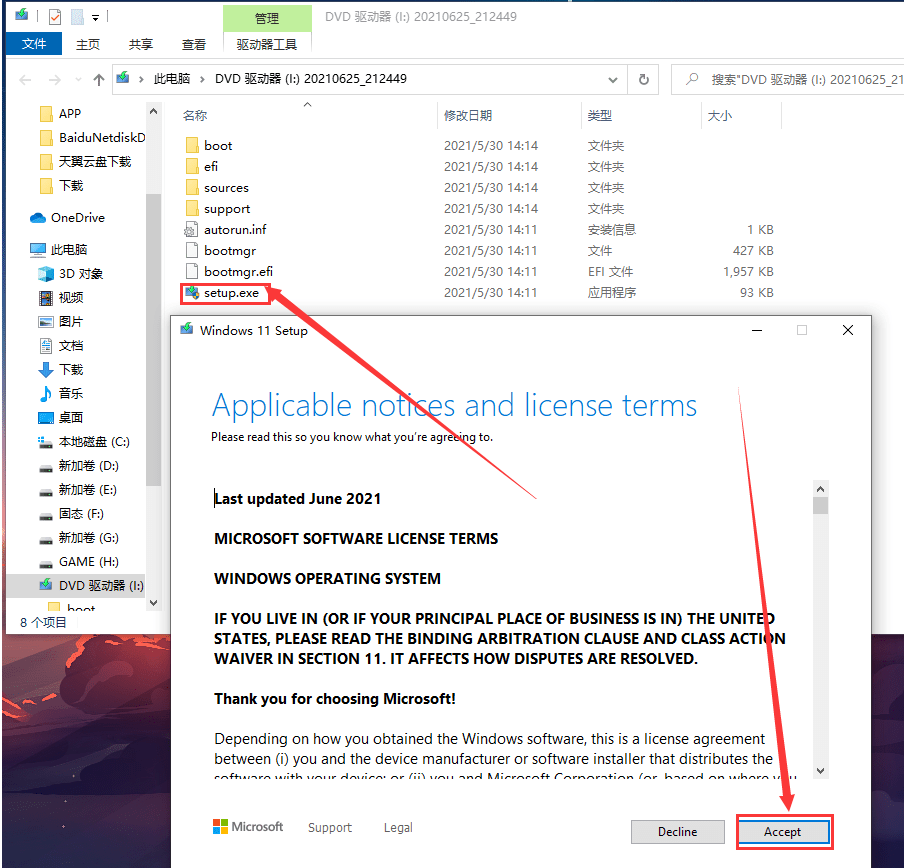The height and width of the screenshot is (868, 904).
Task: Select the autorun.inf file
Action: pos(225,230)
